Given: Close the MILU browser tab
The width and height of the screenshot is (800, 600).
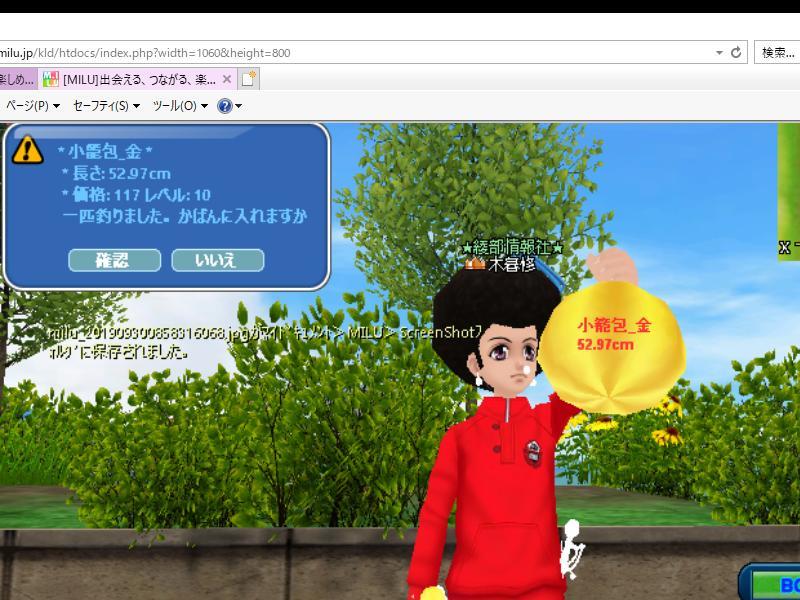Looking at the screenshot, I should pos(227,80).
